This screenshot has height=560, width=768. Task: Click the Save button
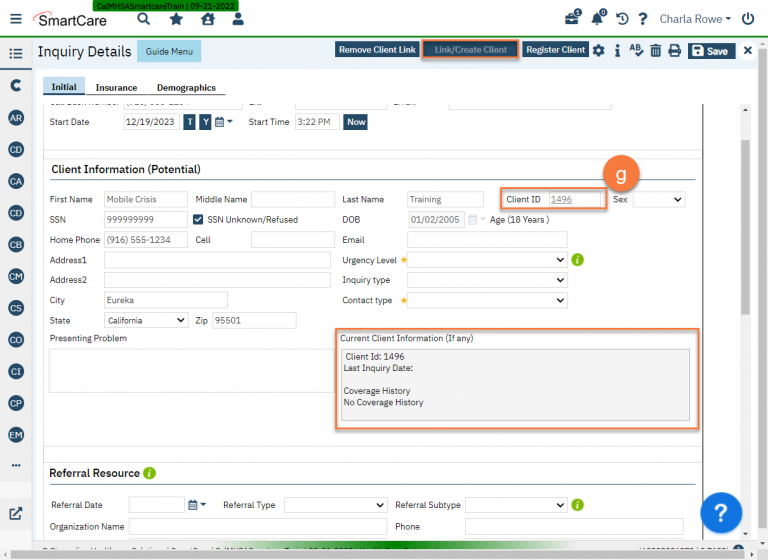[711, 51]
